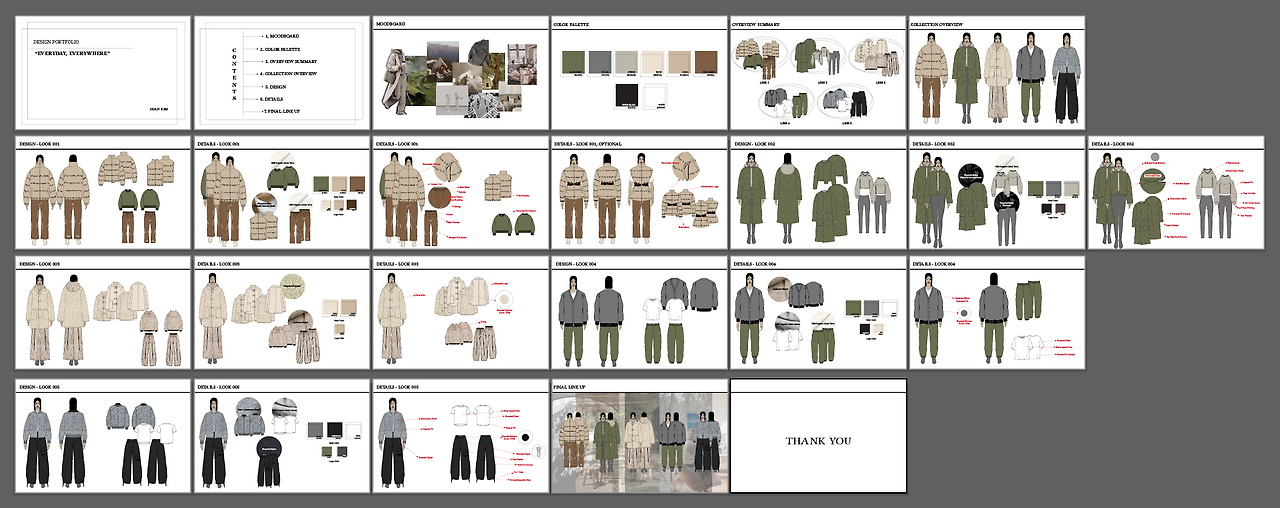Select the Collection Overview artboard

click(x=996, y=71)
